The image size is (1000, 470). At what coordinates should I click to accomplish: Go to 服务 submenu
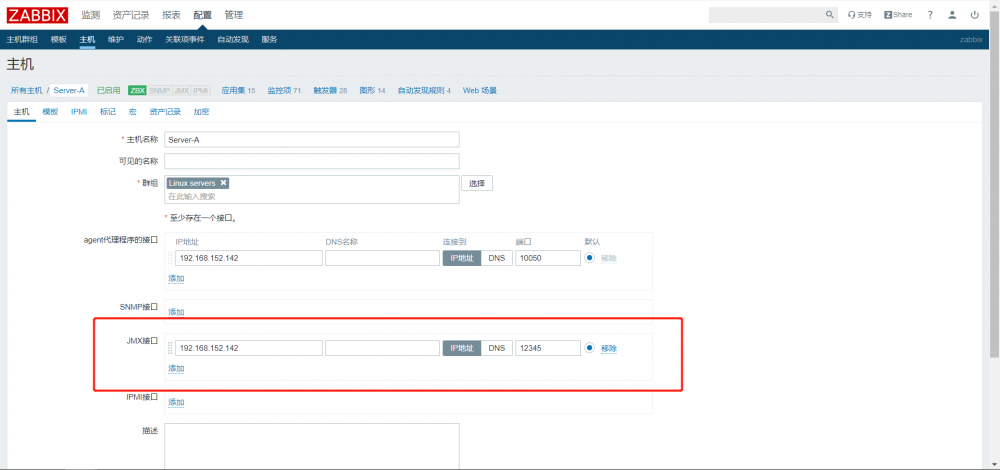tap(269, 40)
